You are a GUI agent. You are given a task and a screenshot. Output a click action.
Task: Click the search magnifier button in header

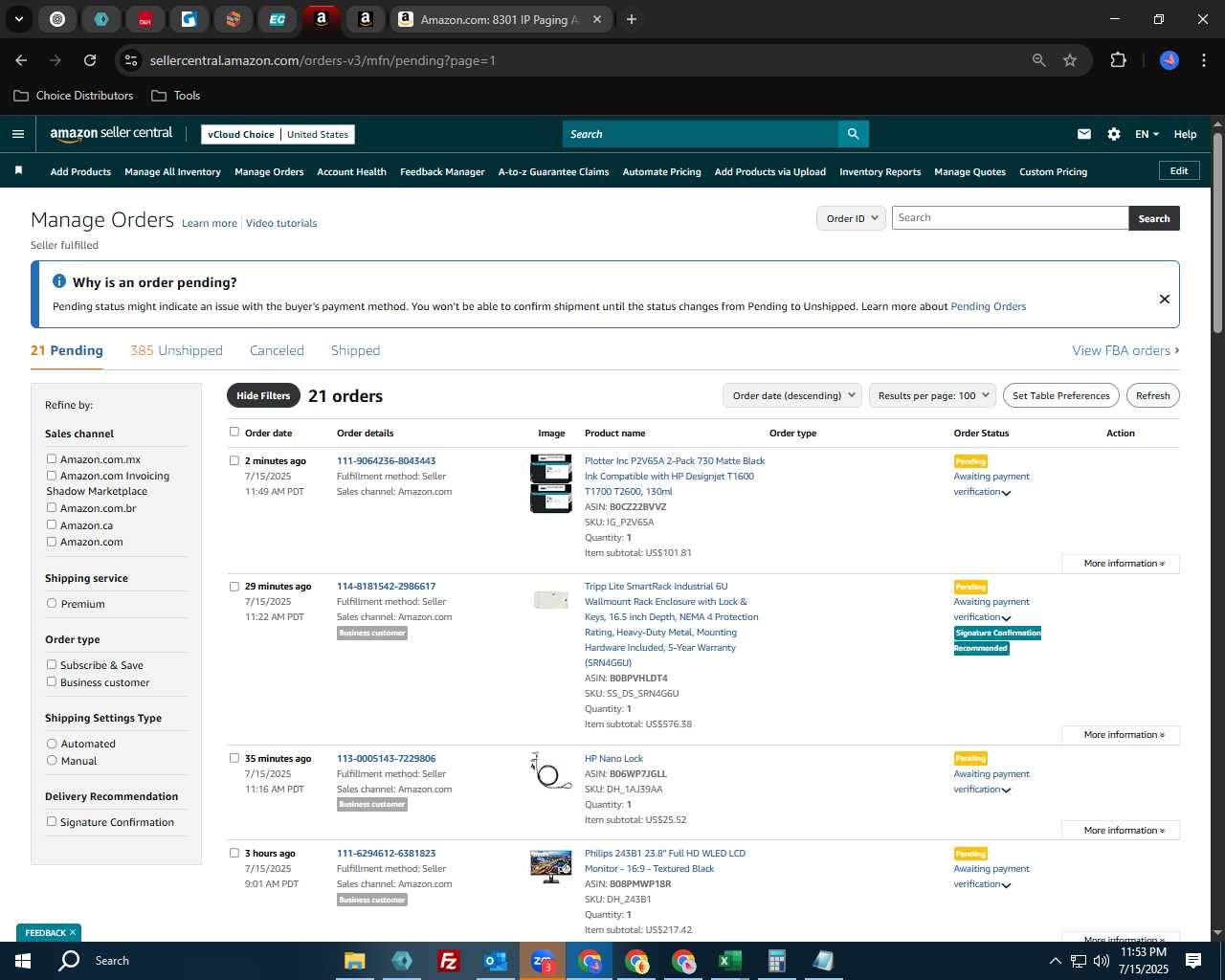pyautogui.click(x=853, y=134)
